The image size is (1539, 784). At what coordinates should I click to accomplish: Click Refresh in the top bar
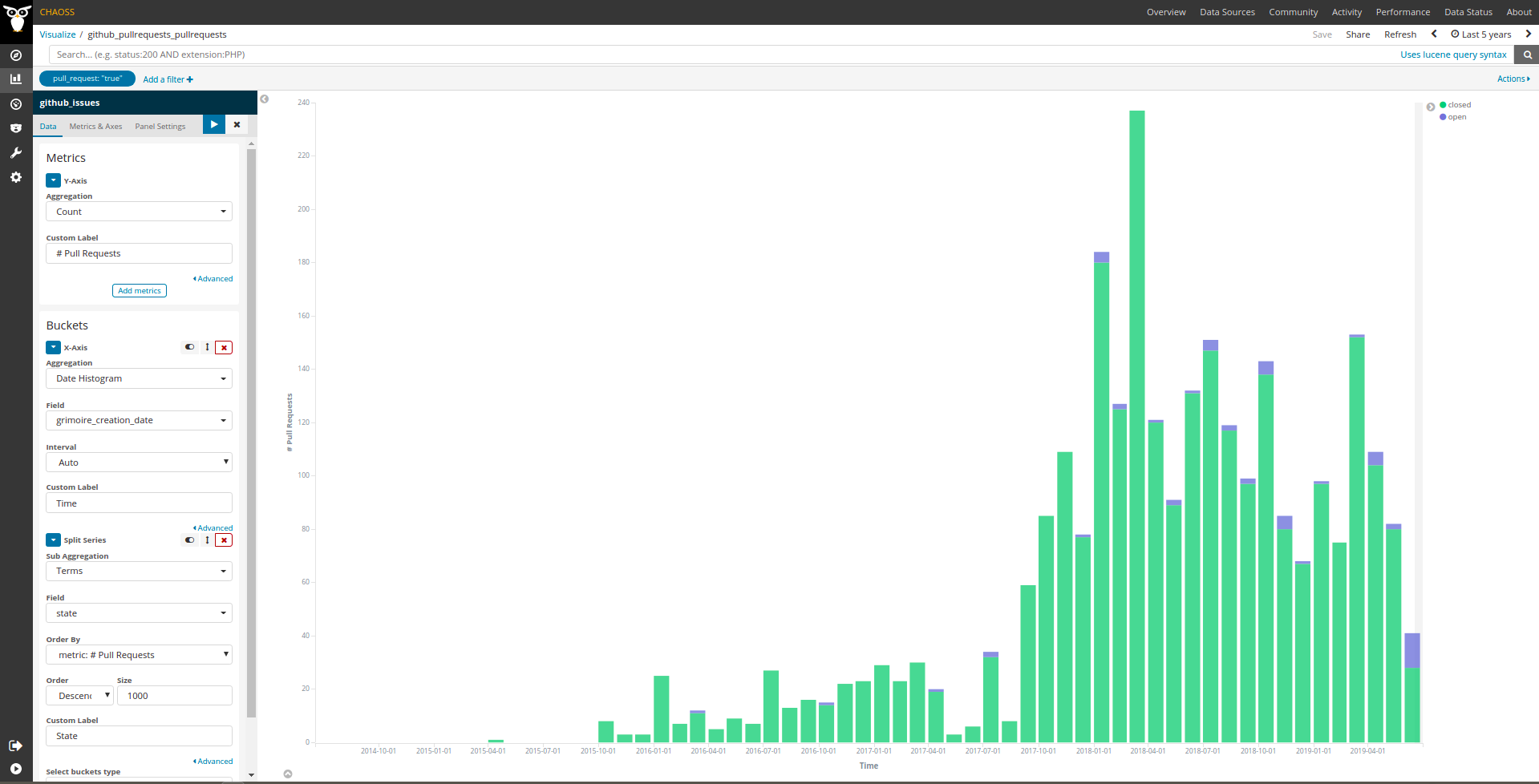1400,34
